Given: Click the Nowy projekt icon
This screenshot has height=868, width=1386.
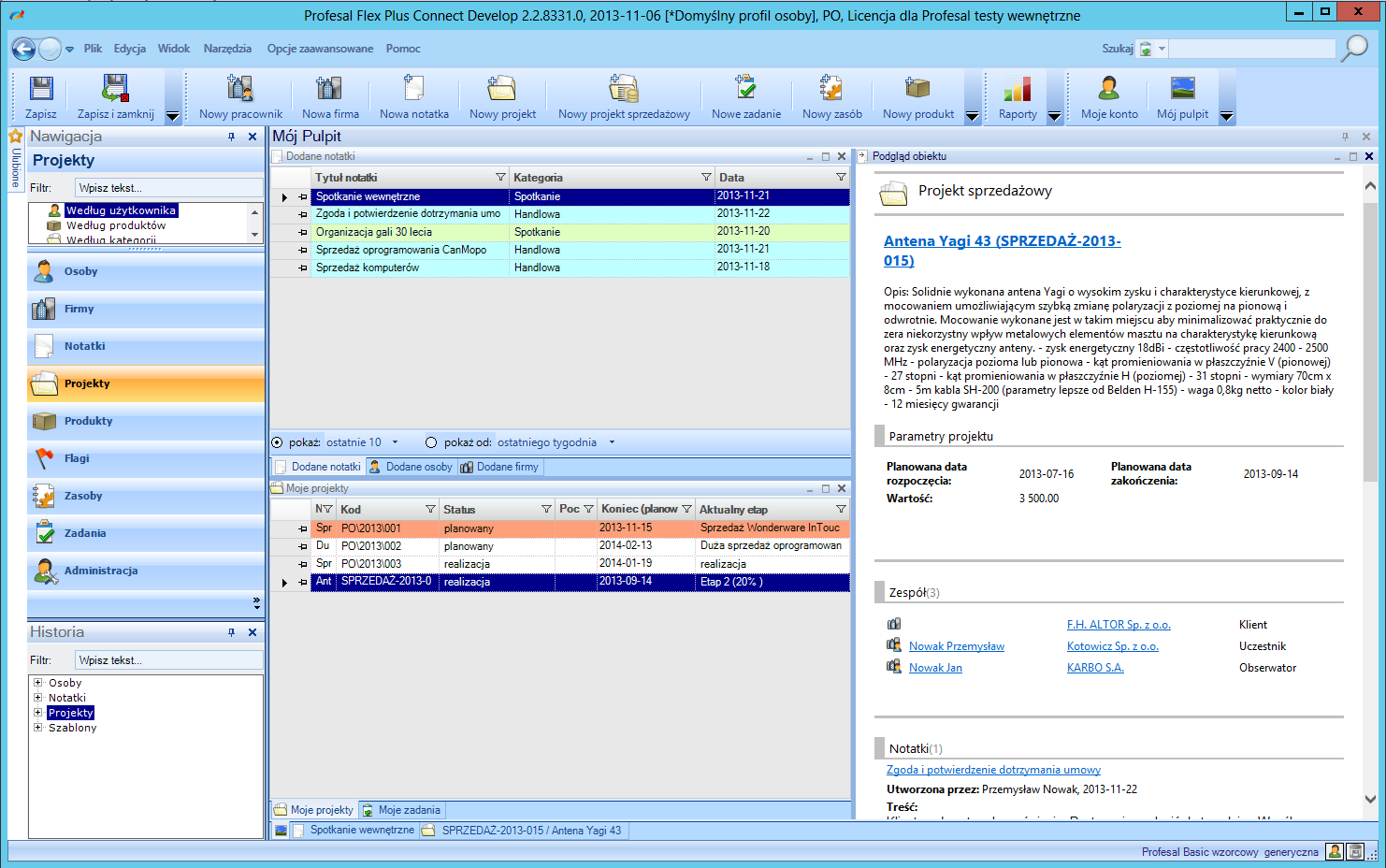Looking at the screenshot, I should [502, 89].
